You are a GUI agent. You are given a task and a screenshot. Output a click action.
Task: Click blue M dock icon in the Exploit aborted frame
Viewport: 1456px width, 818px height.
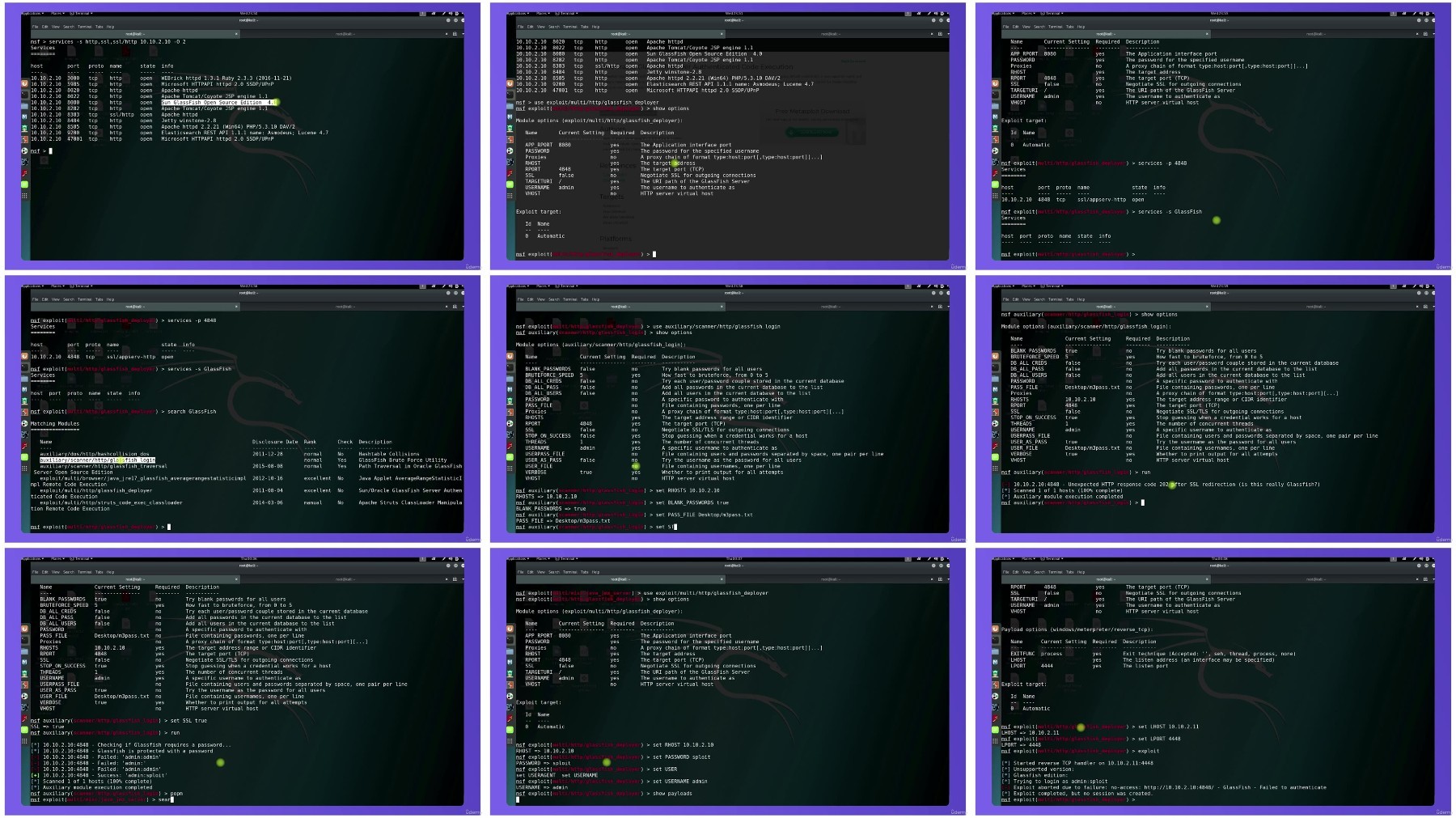coord(996,663)
